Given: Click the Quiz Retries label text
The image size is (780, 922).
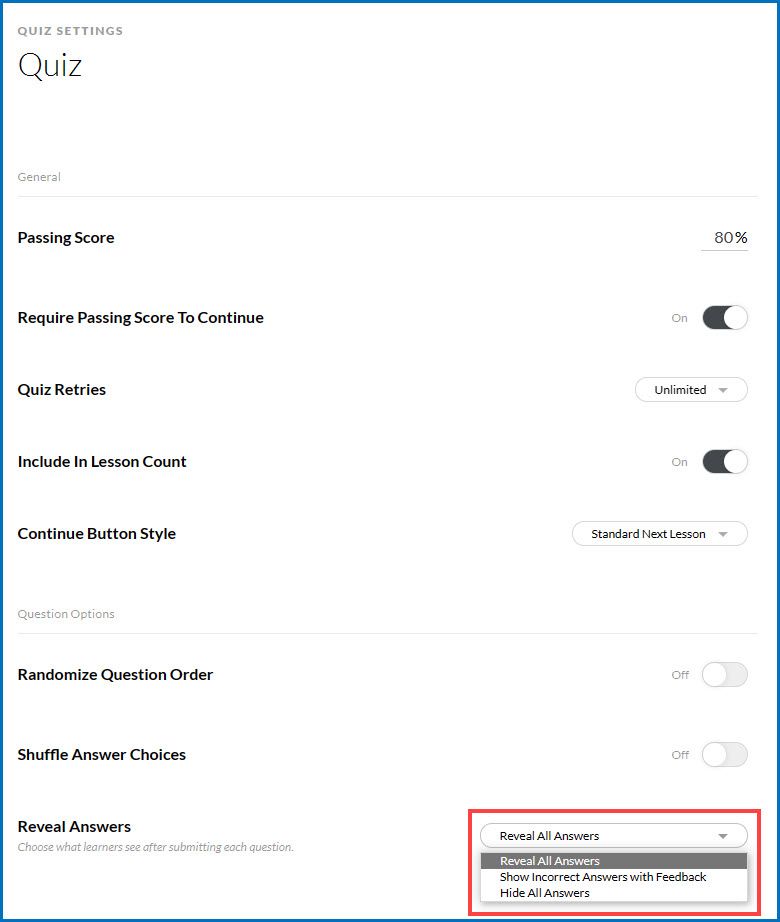Looking at the screenshot, I should [62, 390].
